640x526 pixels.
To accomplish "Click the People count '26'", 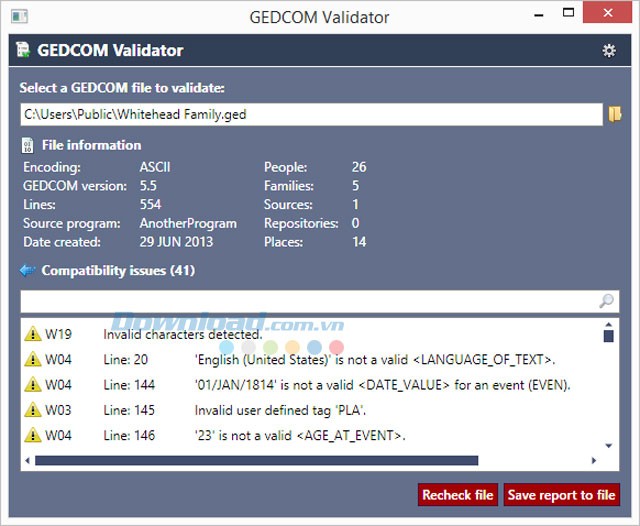I will coord(359,167).
